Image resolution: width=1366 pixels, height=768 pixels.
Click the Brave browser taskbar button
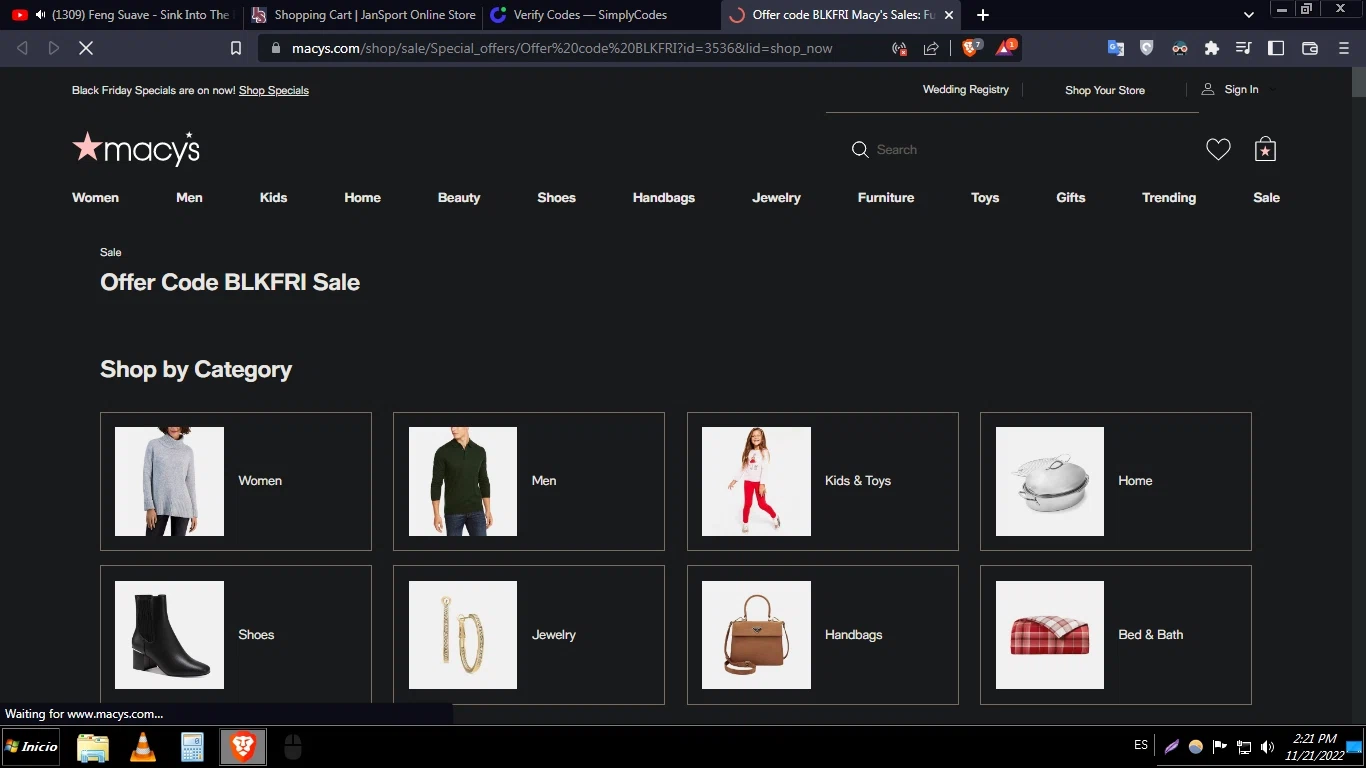(x=243, y=747)
